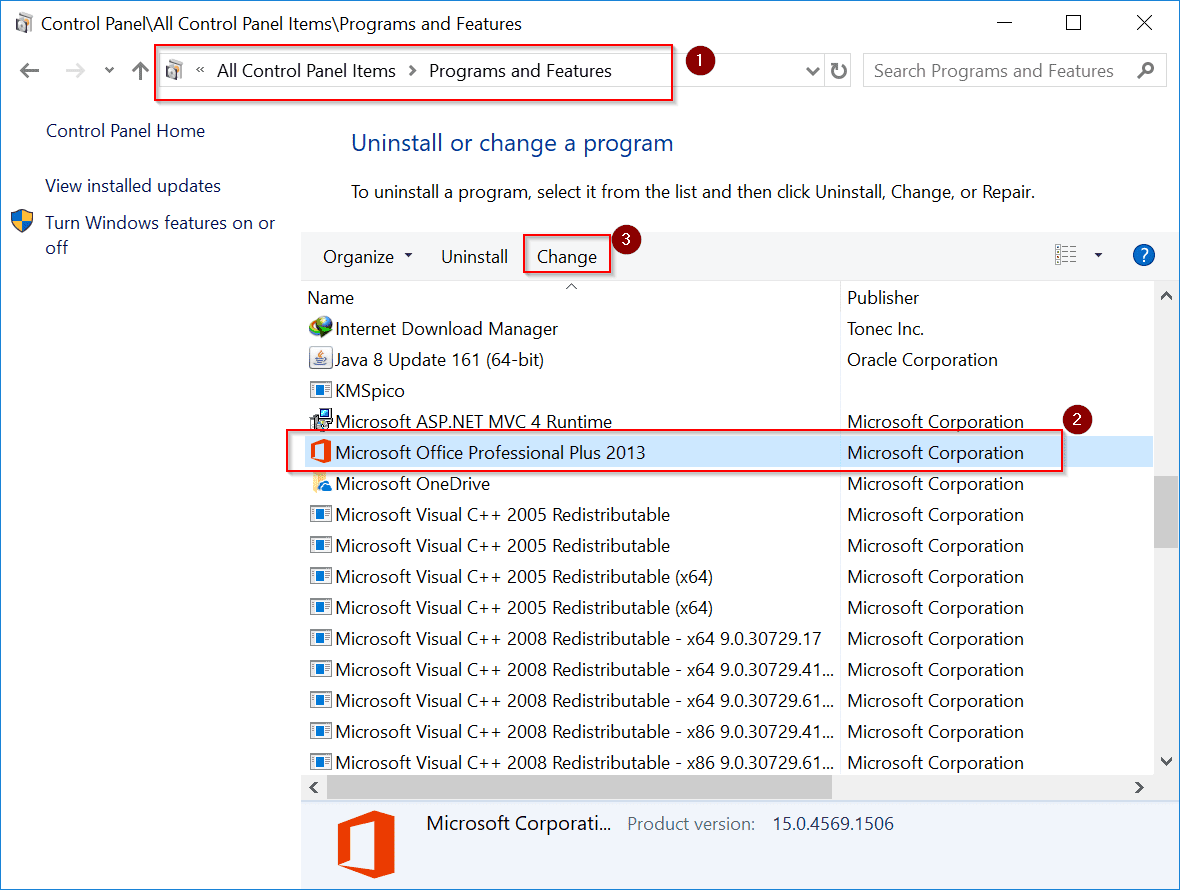The height and width of the screenshot is (890, 1180).
Task: Click Oracle Corporation publisher cell
Action: coord(922,360)
